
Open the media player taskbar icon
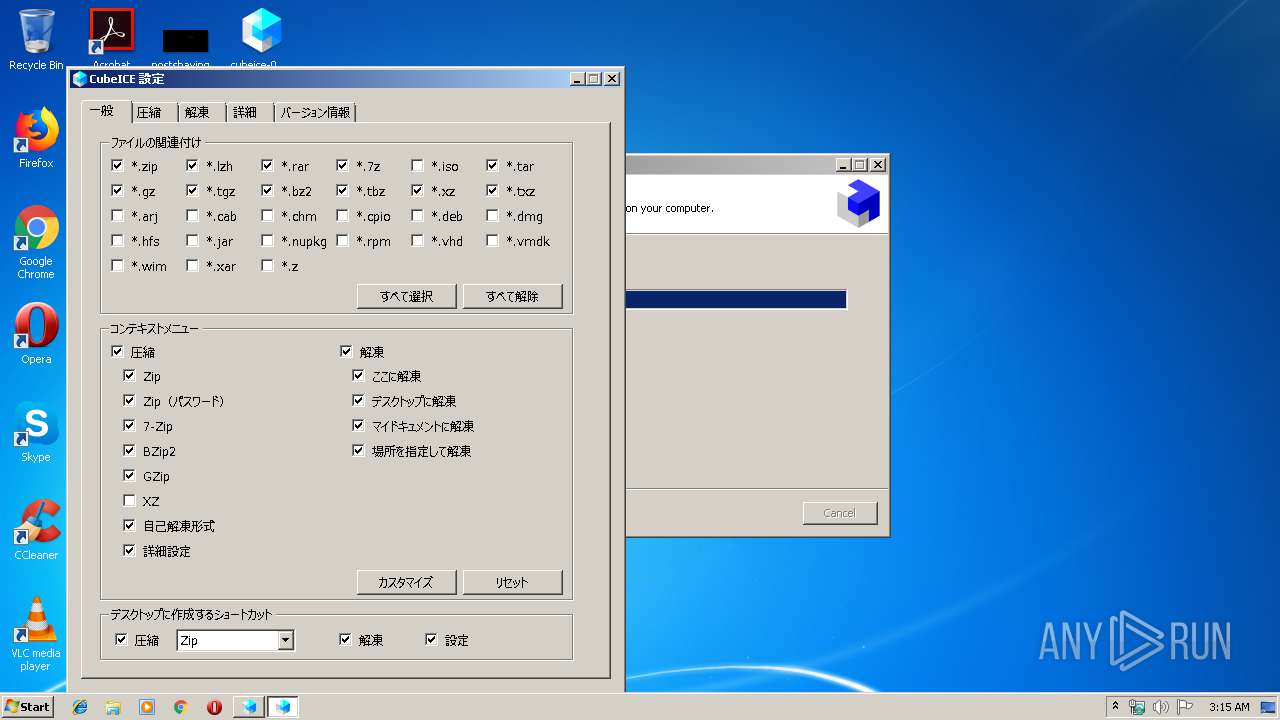(147, 707)
